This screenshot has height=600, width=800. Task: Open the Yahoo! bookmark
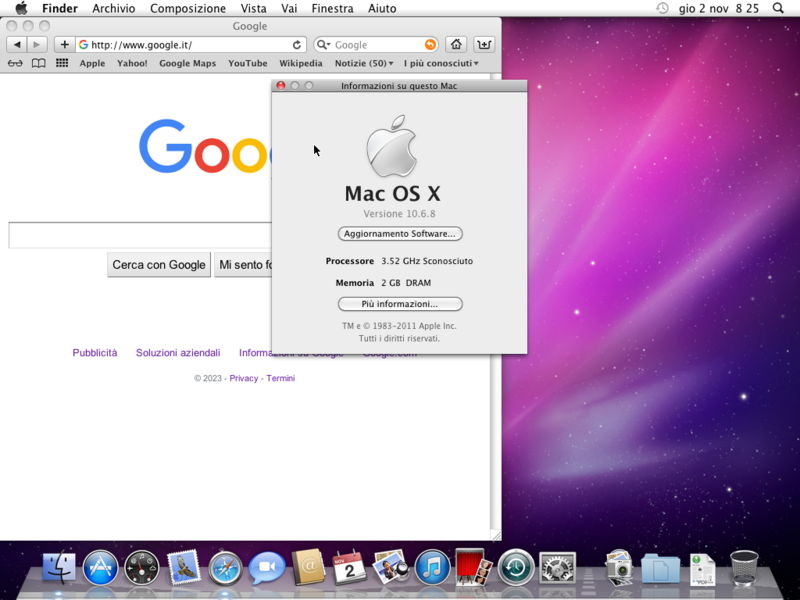(x=132, y=63)
